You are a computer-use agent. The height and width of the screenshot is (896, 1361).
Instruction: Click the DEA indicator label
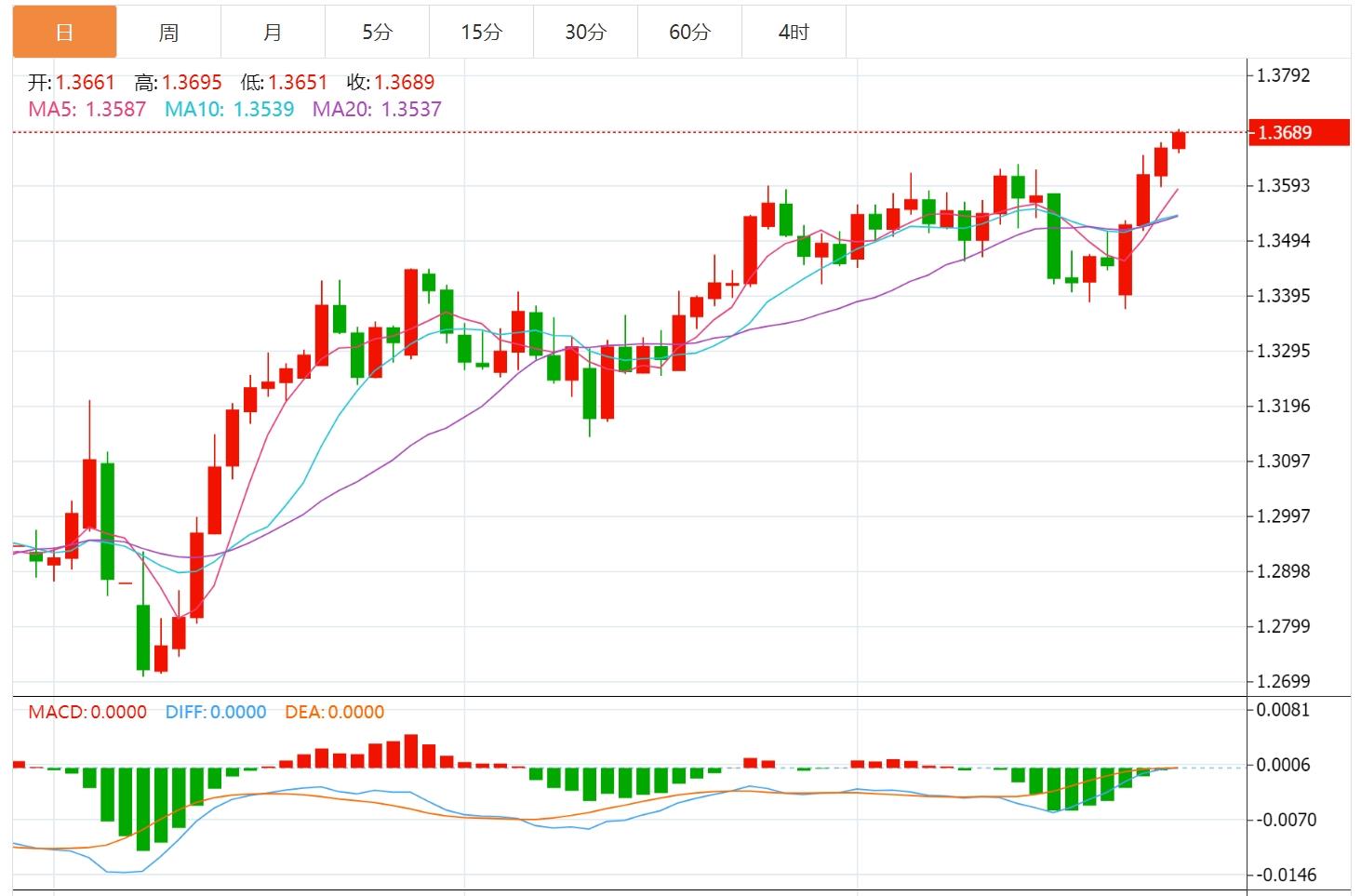pos(334,712)
